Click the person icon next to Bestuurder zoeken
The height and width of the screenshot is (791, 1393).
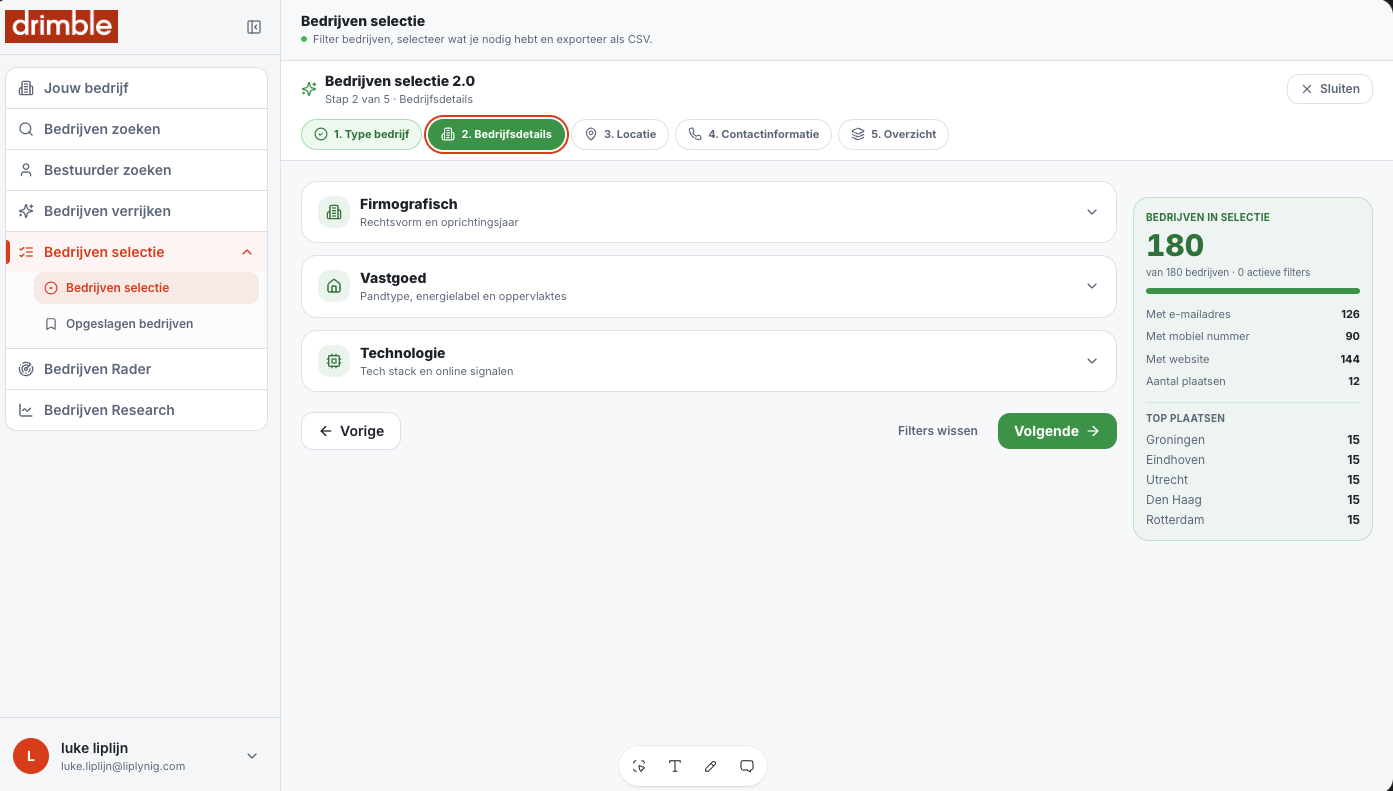click(x=26, y=170)
